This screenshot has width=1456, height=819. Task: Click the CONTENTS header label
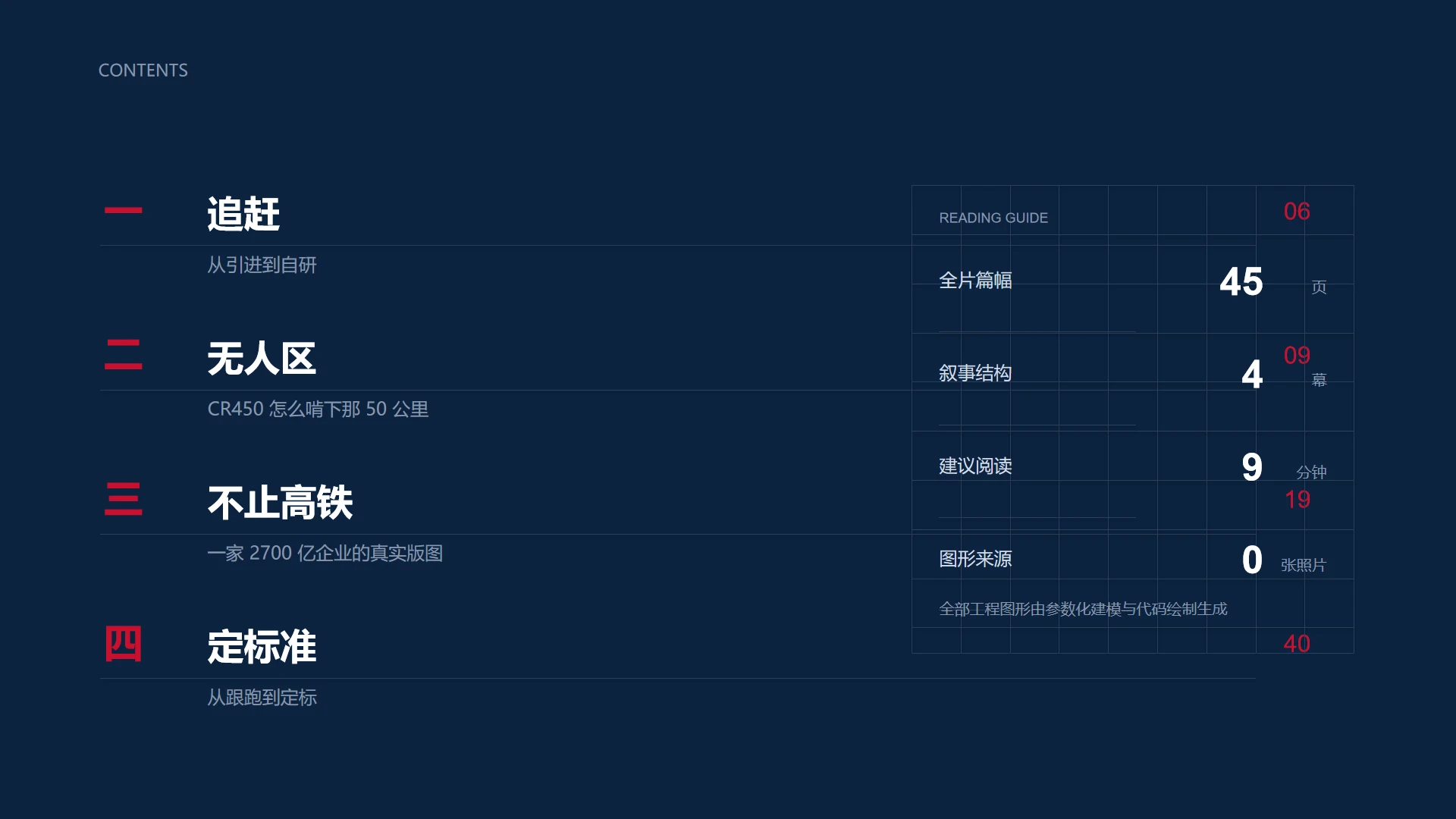pyautogui.click(x=143, y=71)
